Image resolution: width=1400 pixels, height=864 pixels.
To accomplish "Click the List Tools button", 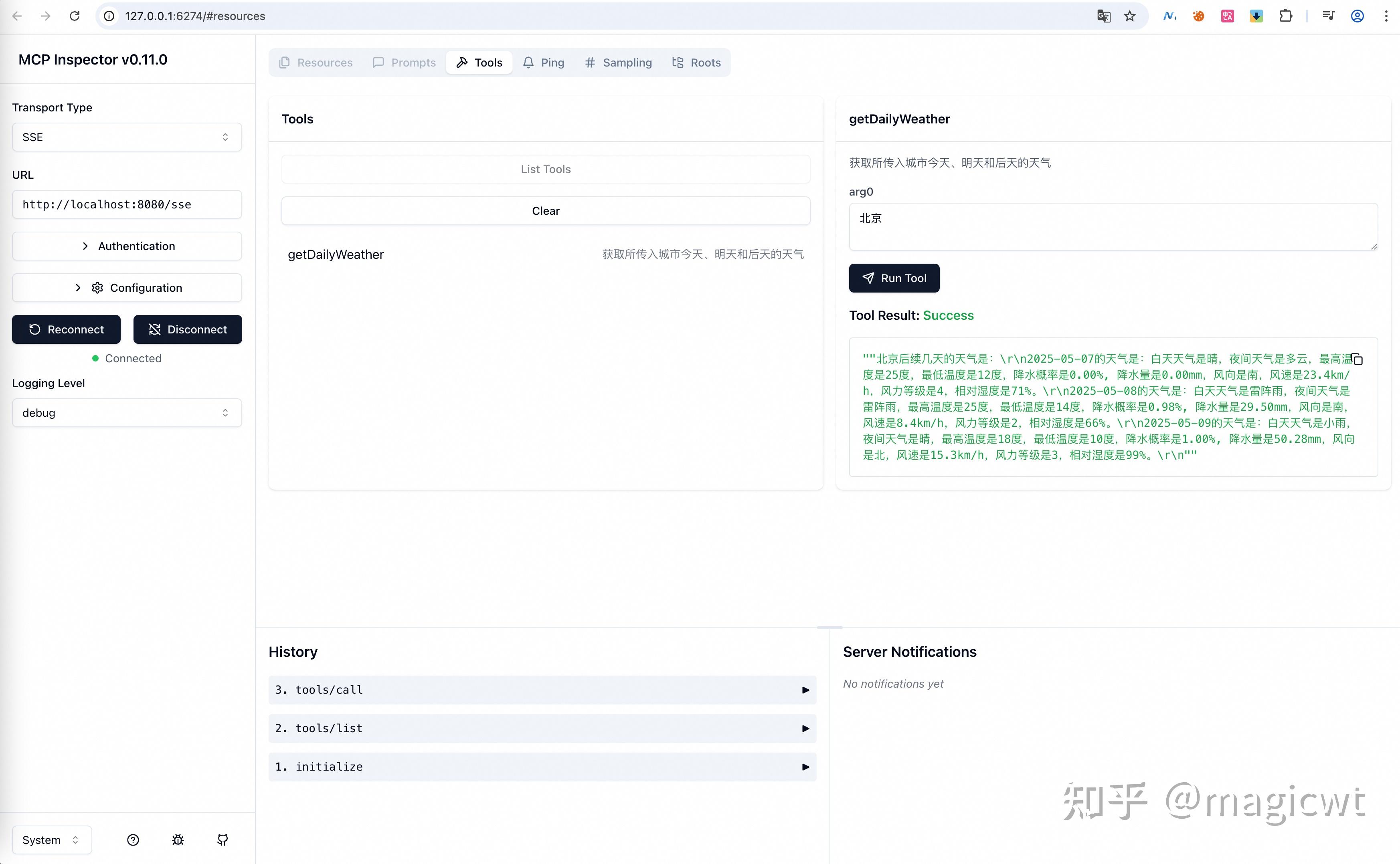I will click(545, 169).
